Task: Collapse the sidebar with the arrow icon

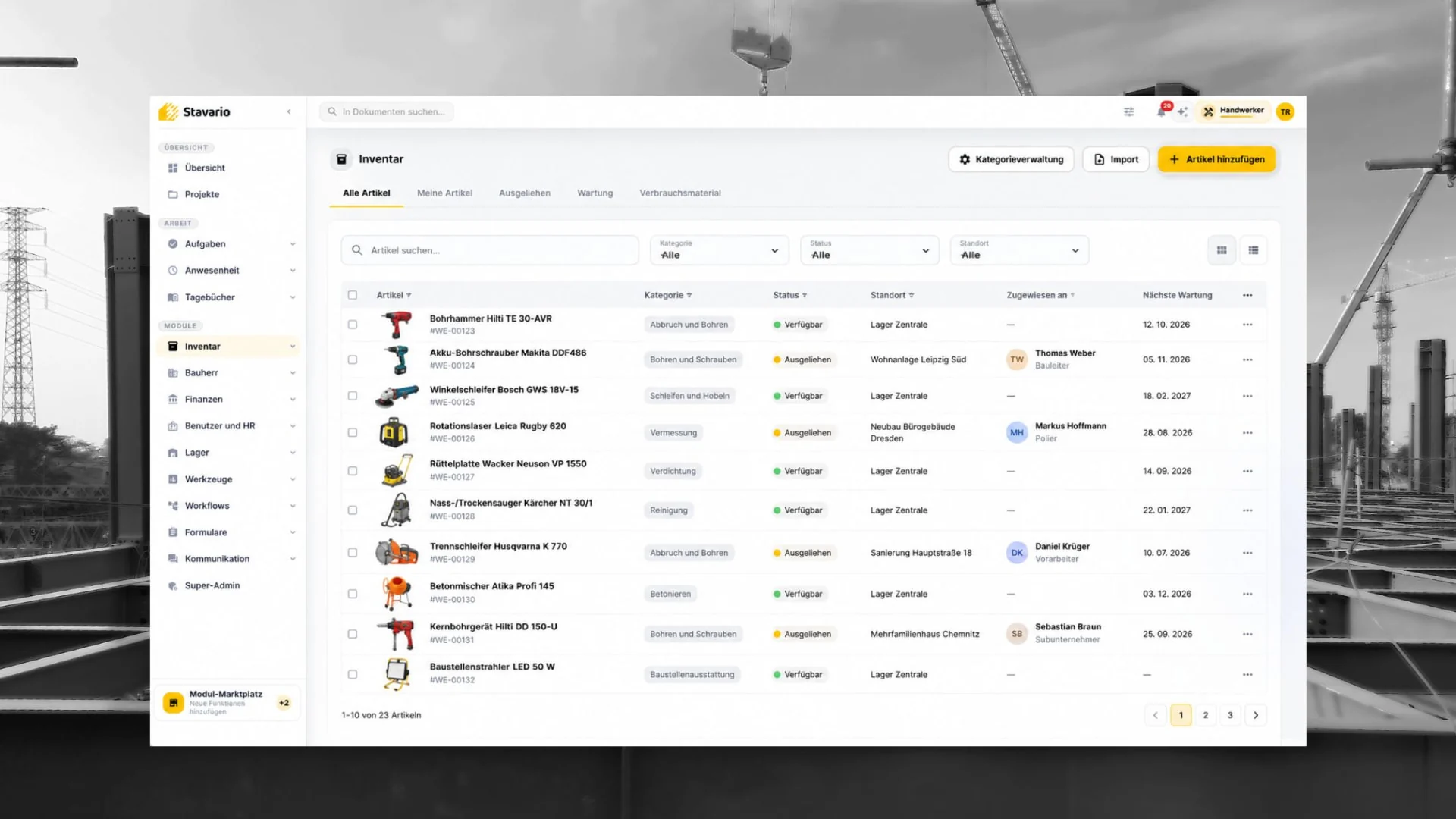Action: [x=289, y=112]
